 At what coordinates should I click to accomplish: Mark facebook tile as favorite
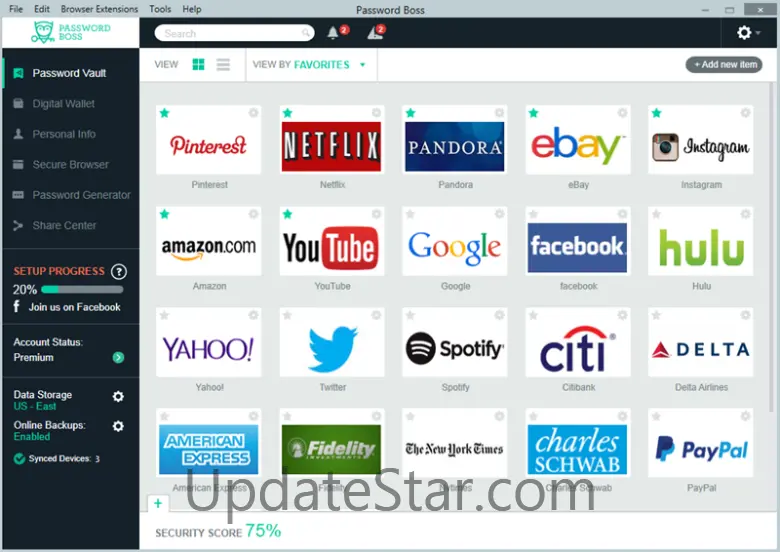[x=533, y=214]
